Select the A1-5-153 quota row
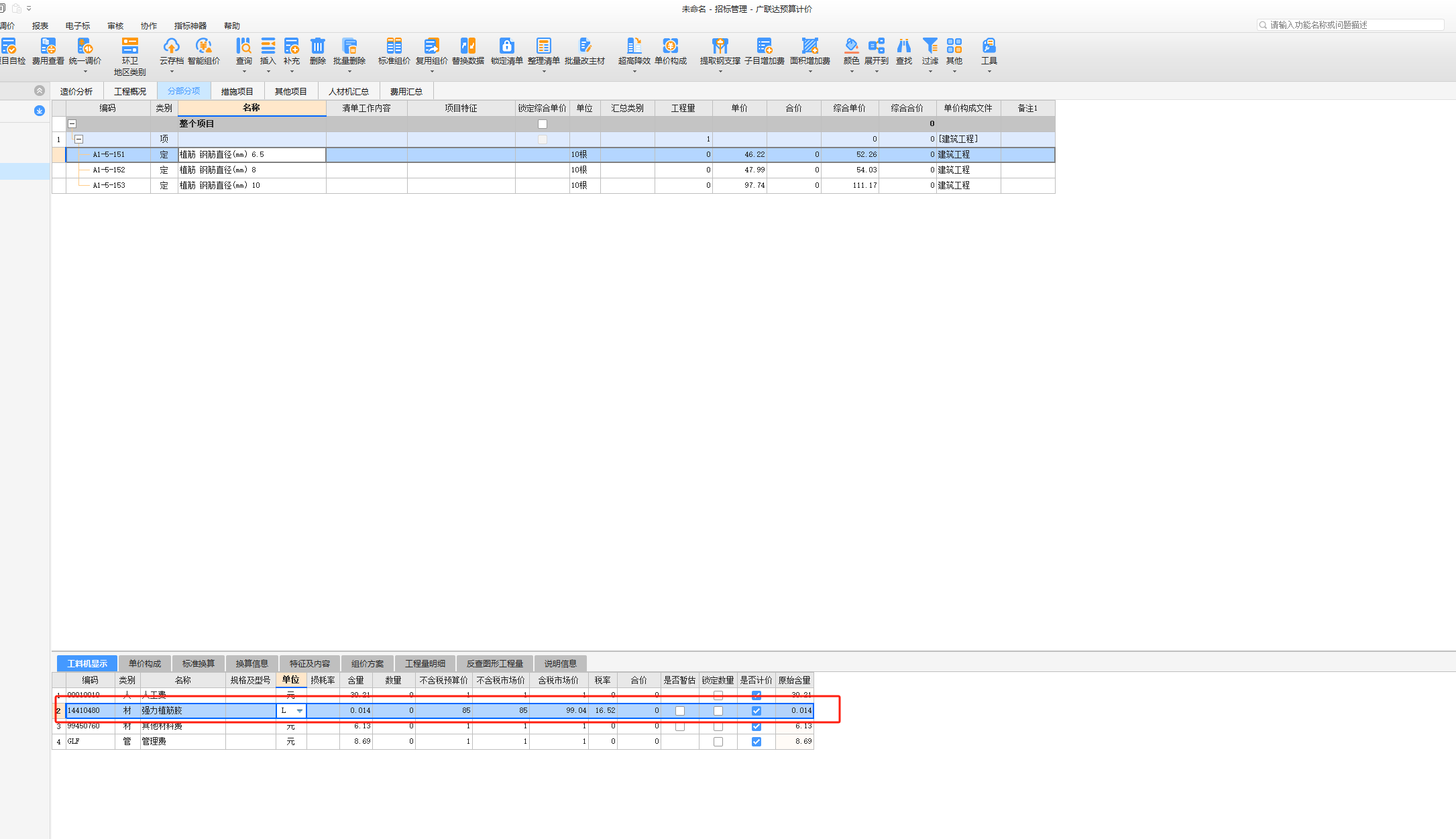Screen dimensions: 1456x839 click(x=554, y=186)
